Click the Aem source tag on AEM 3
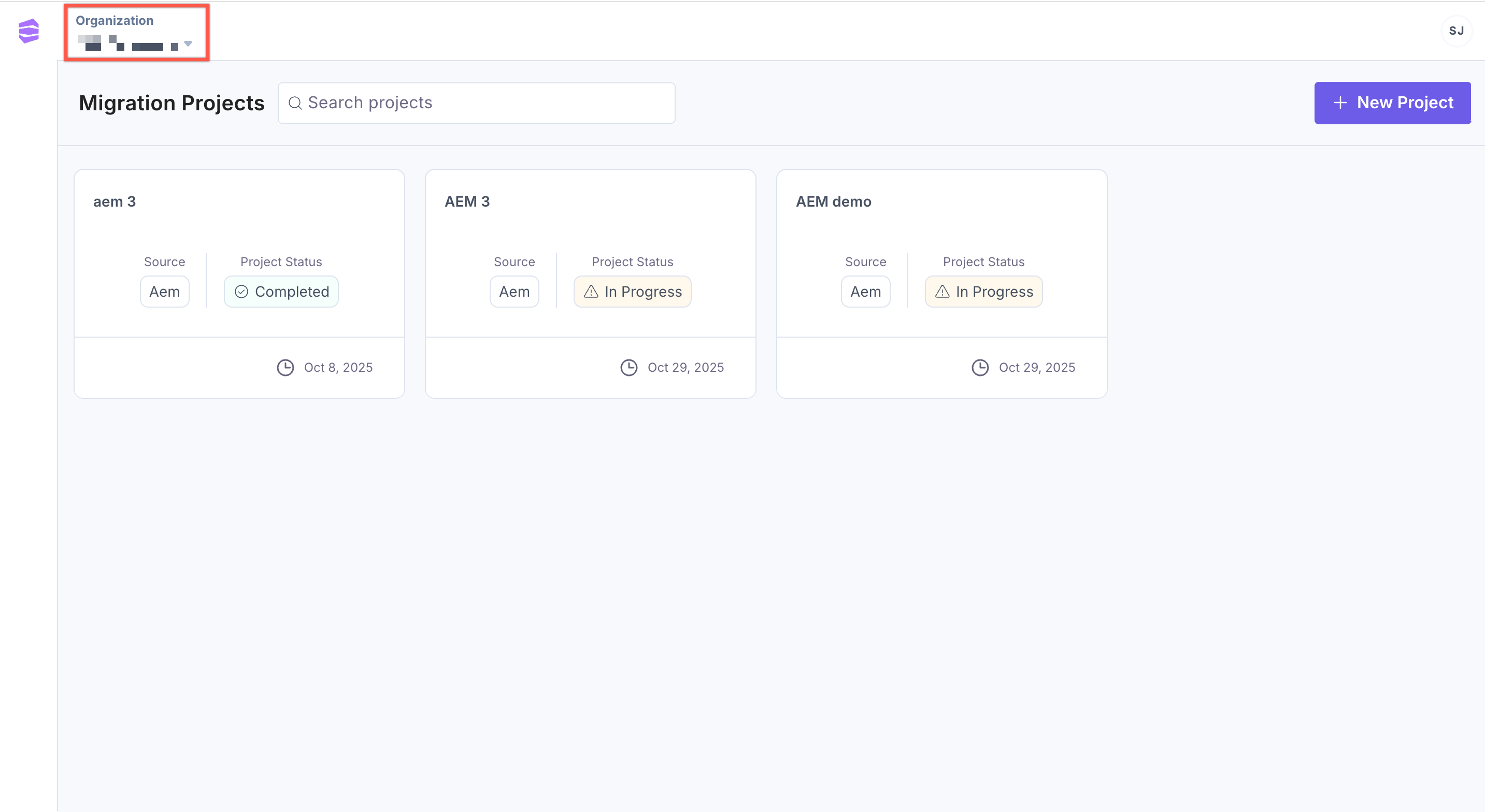Viewport: 1485px width, 812px height. tap(514, 292)
